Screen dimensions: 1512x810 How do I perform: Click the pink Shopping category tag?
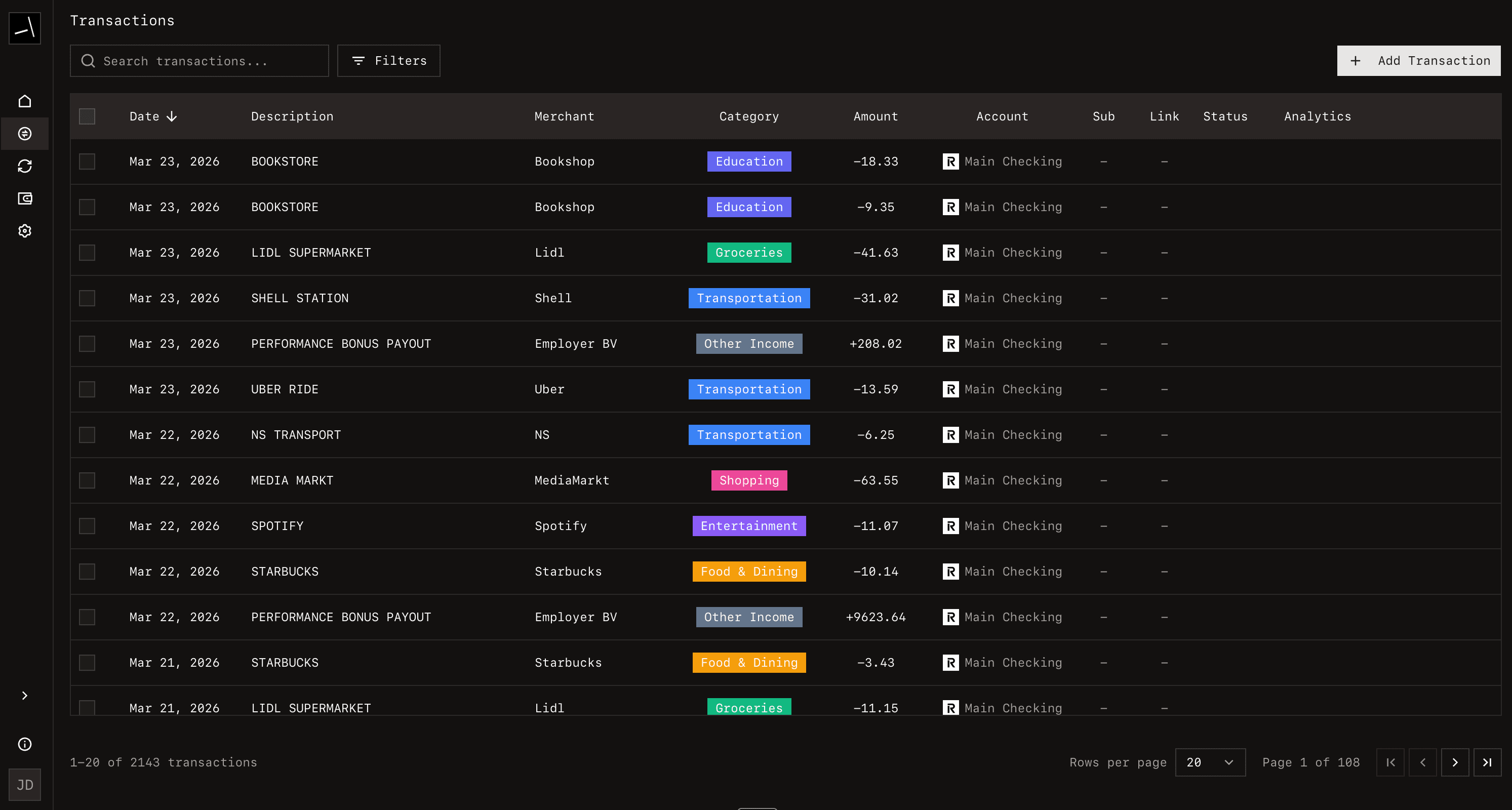pyautogui.click(x=749, y=480)
